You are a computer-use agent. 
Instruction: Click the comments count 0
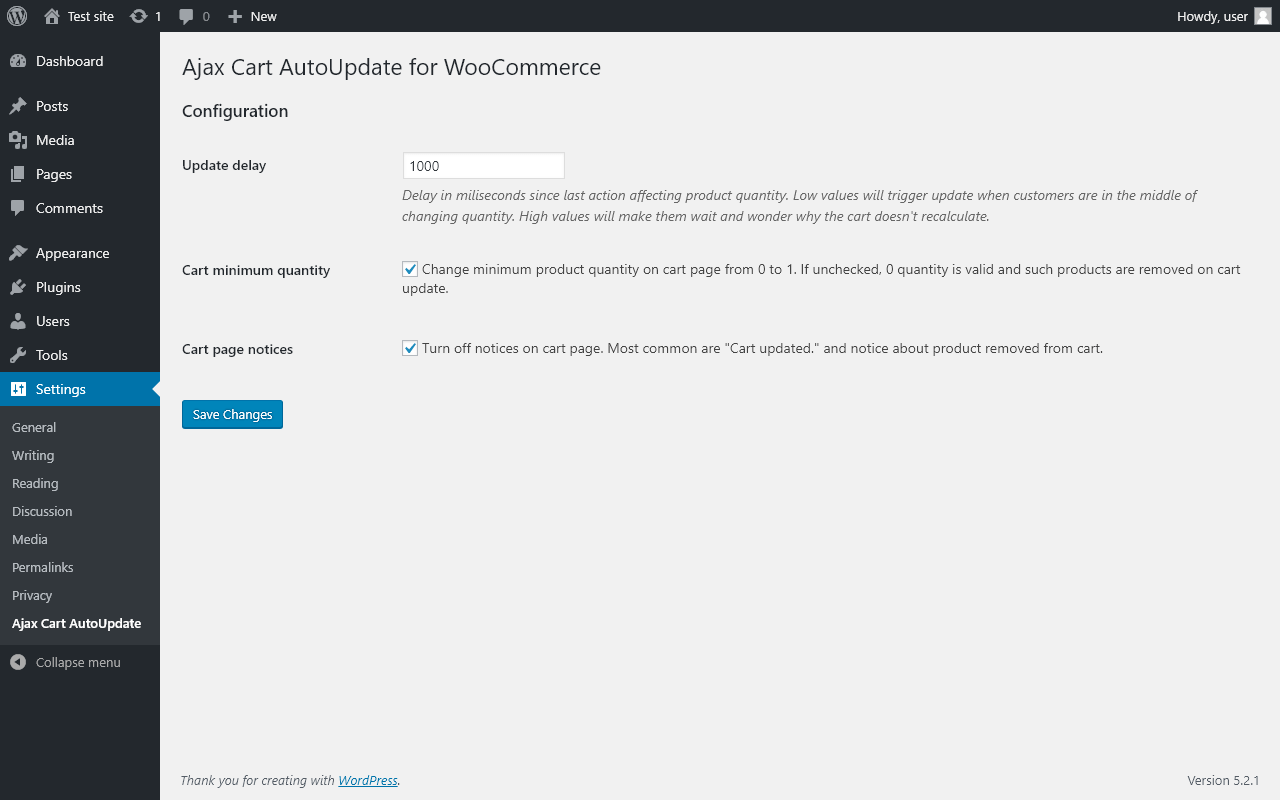coord(206,16)
